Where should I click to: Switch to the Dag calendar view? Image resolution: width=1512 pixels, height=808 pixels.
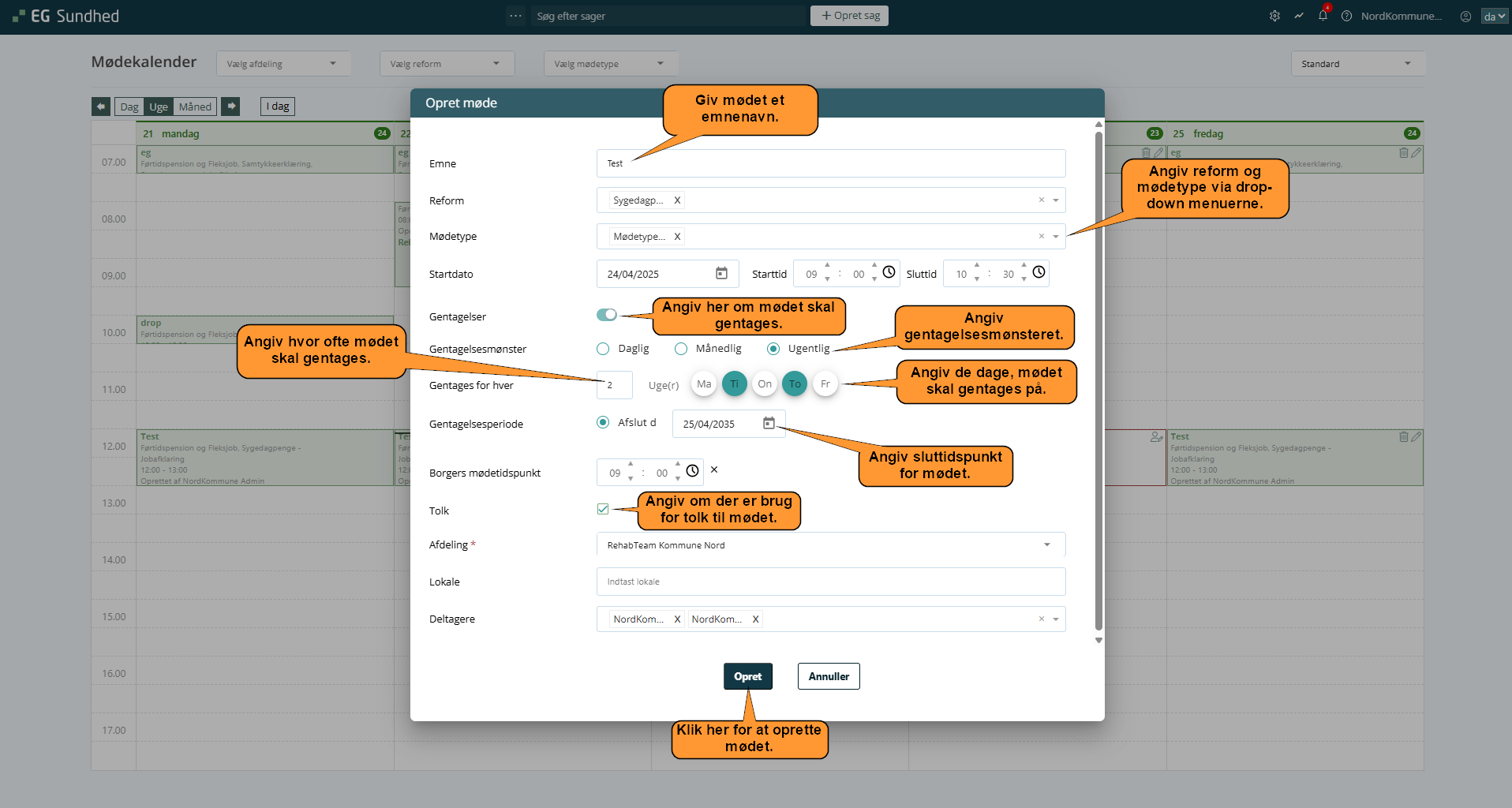click(129, 107)
